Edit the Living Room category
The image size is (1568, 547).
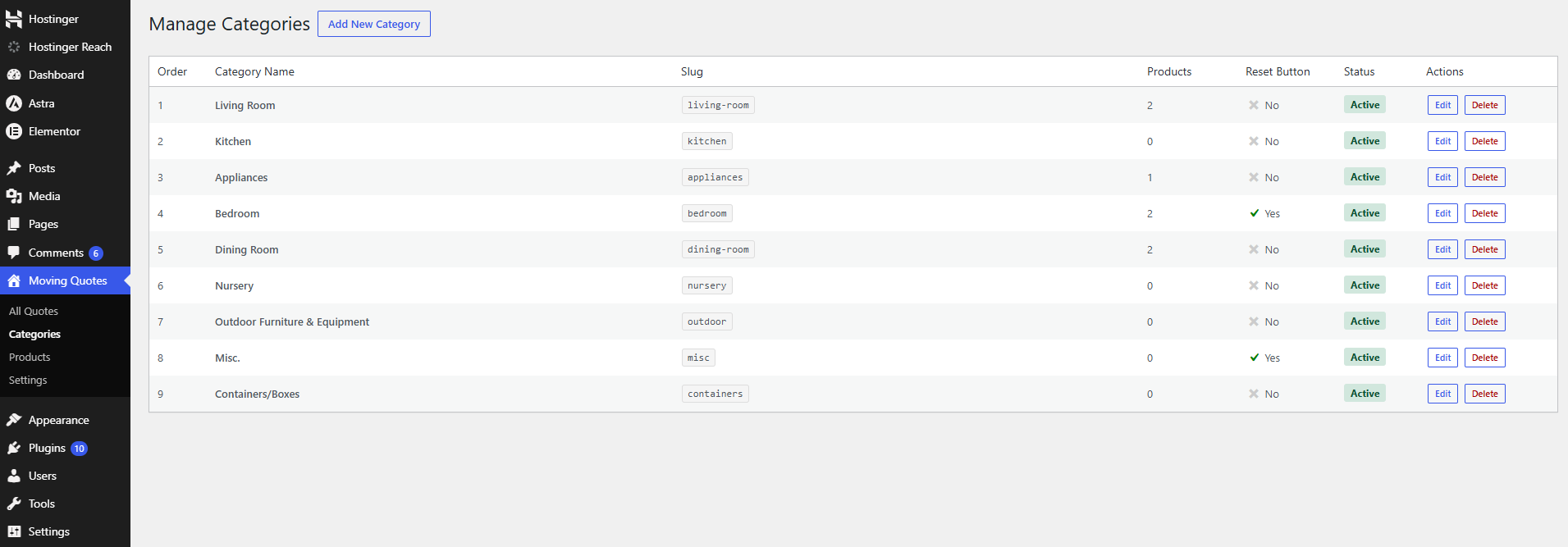(x=1442, y=105)
